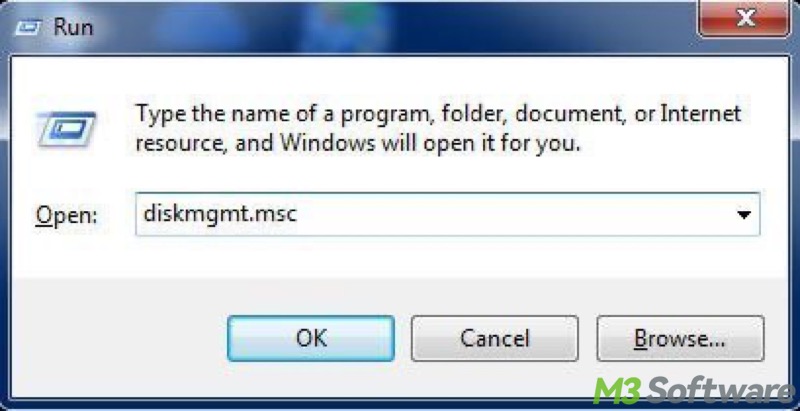Image resolution: width=800 pixels, height=411 pixels.
Task: Expand the Open combo box dropdown arrow
Action: 744,215
